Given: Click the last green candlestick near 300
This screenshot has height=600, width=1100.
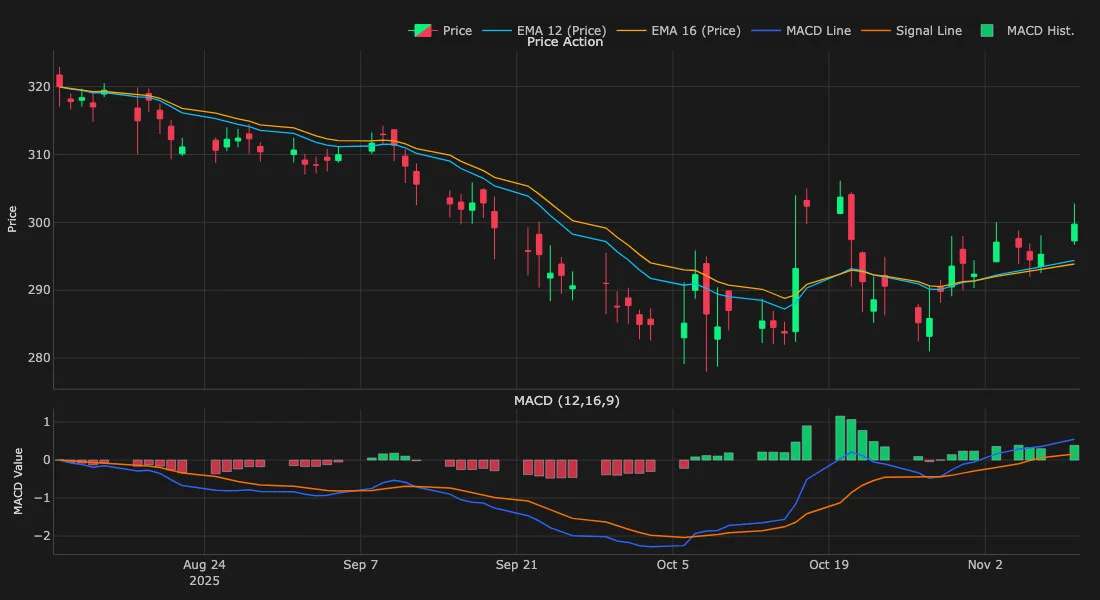Looking at the screenshot, I should [1074, 232].
